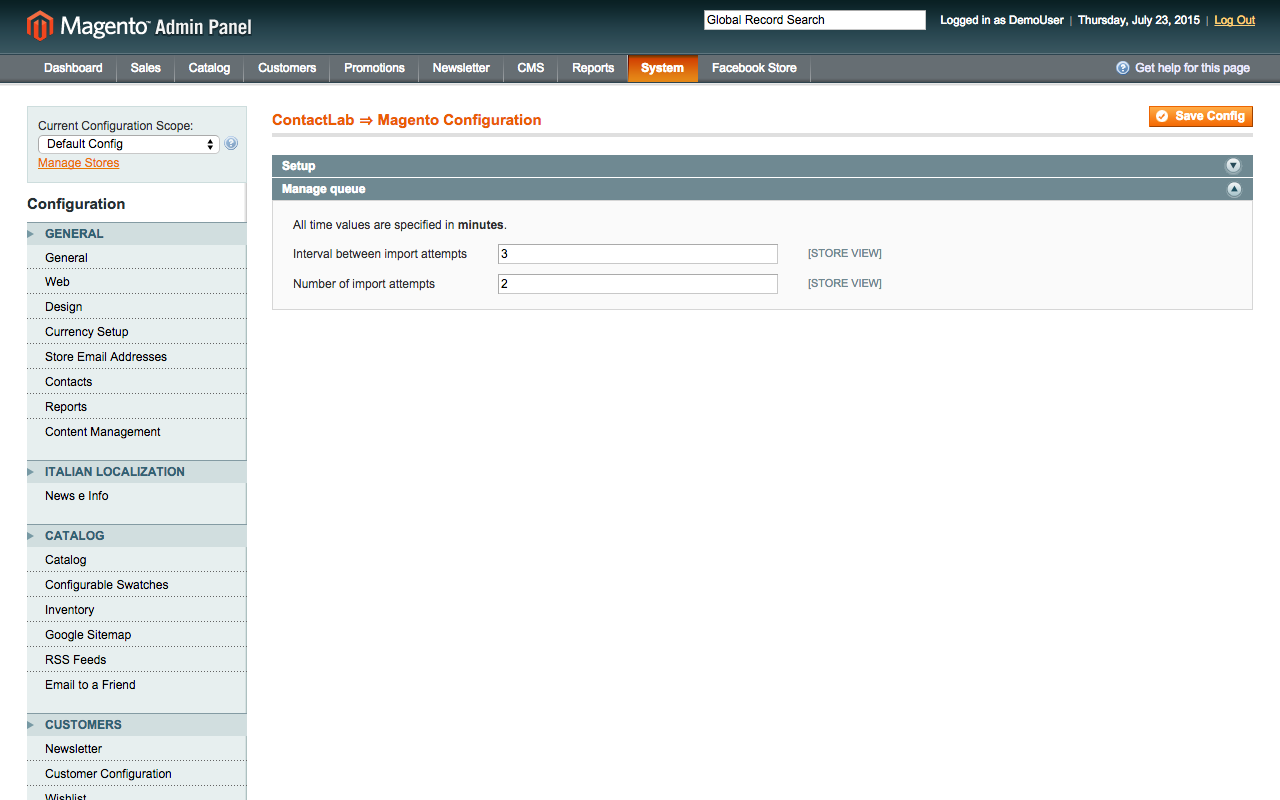Click the Number of import attempts field
Viewport: 1280px width, 800px height.
pyautogui.click(x=638, y=284)
